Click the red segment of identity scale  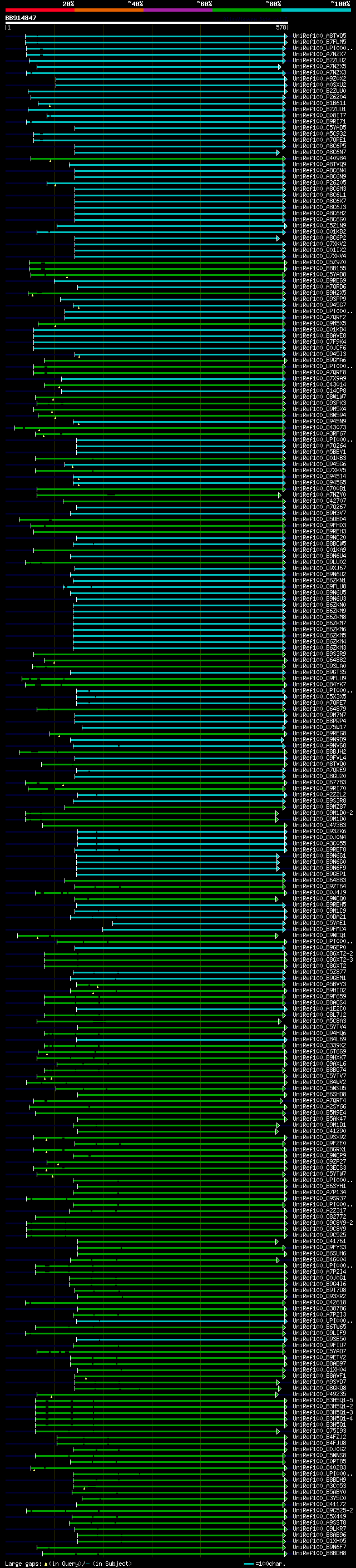39,10
